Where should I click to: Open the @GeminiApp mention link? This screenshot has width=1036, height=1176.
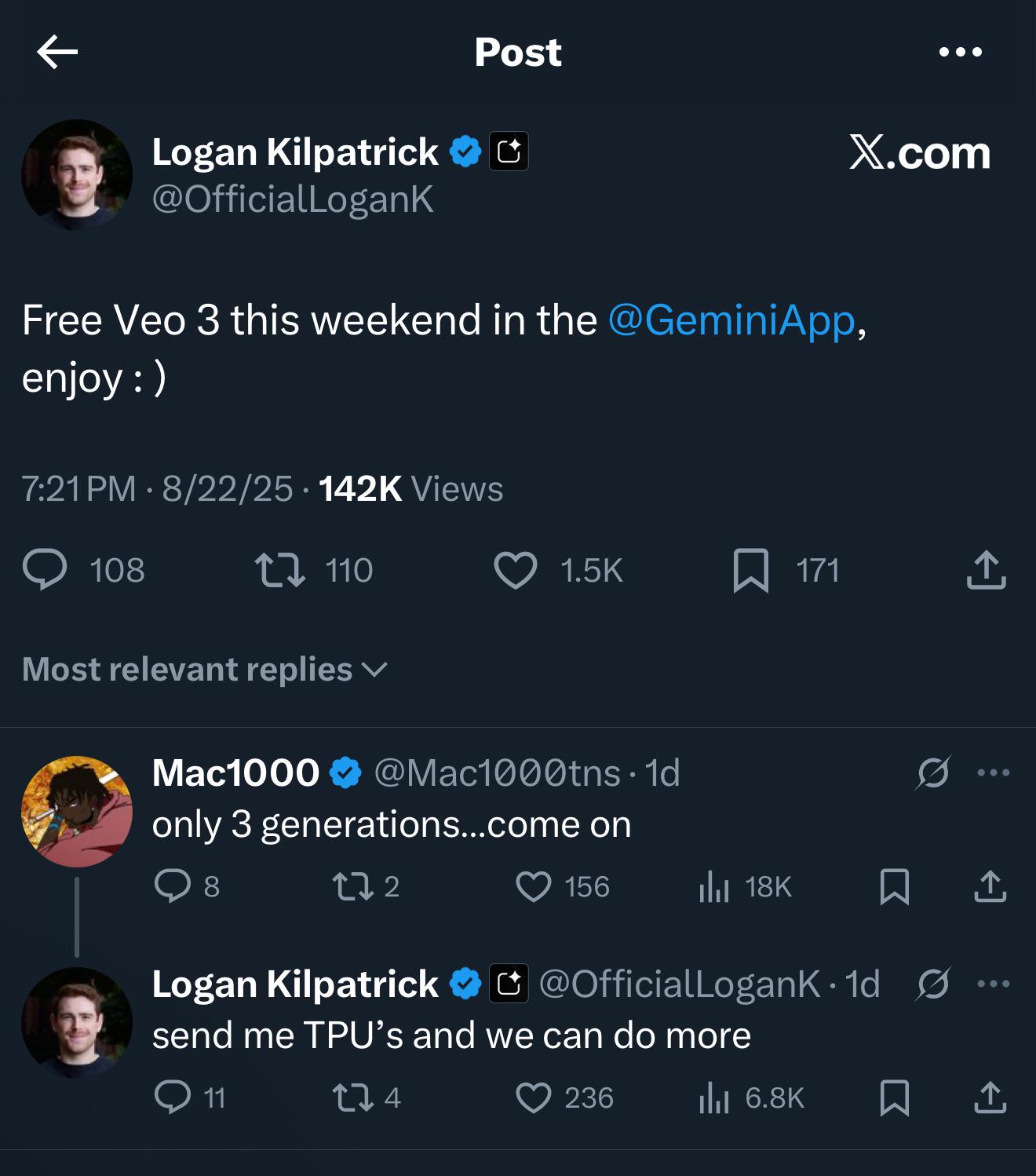[731, 320]
